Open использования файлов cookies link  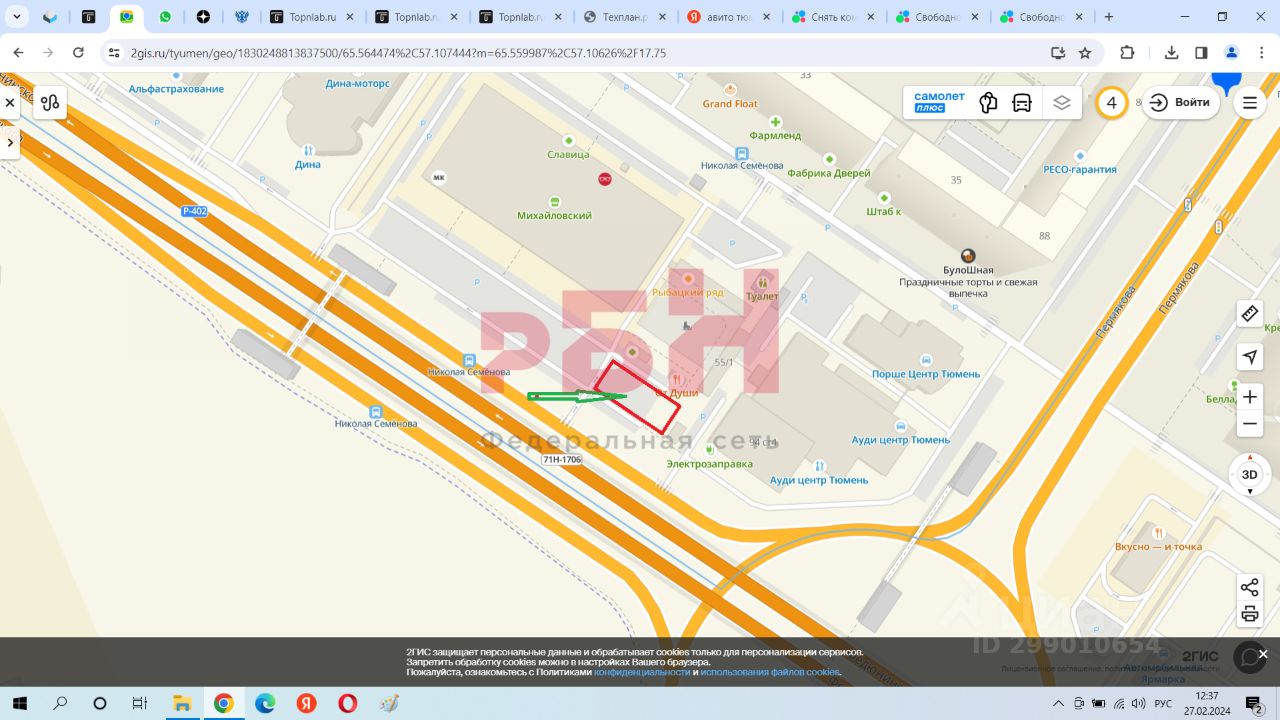pos(770,672)
